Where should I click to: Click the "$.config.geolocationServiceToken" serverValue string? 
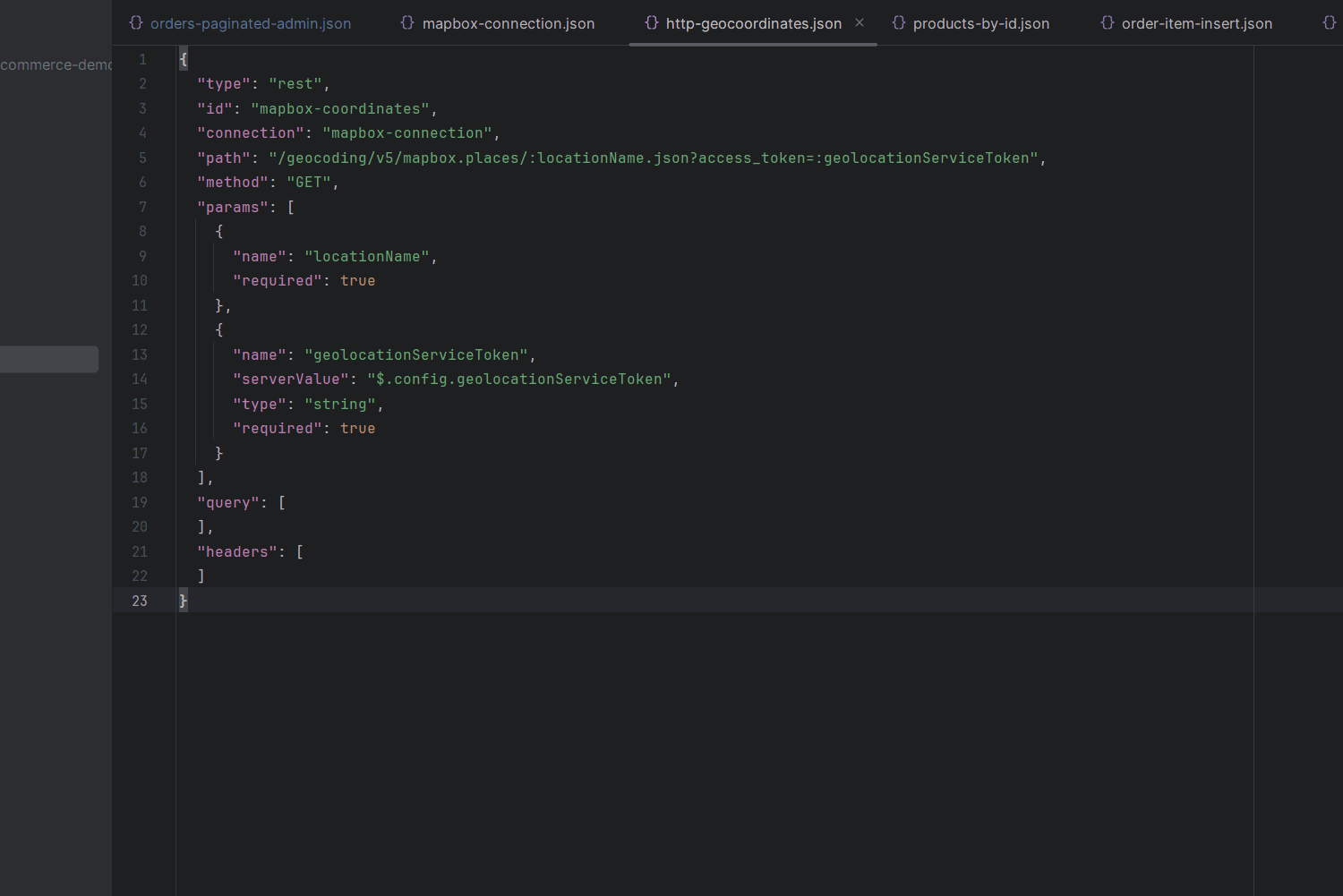point(519,380)
